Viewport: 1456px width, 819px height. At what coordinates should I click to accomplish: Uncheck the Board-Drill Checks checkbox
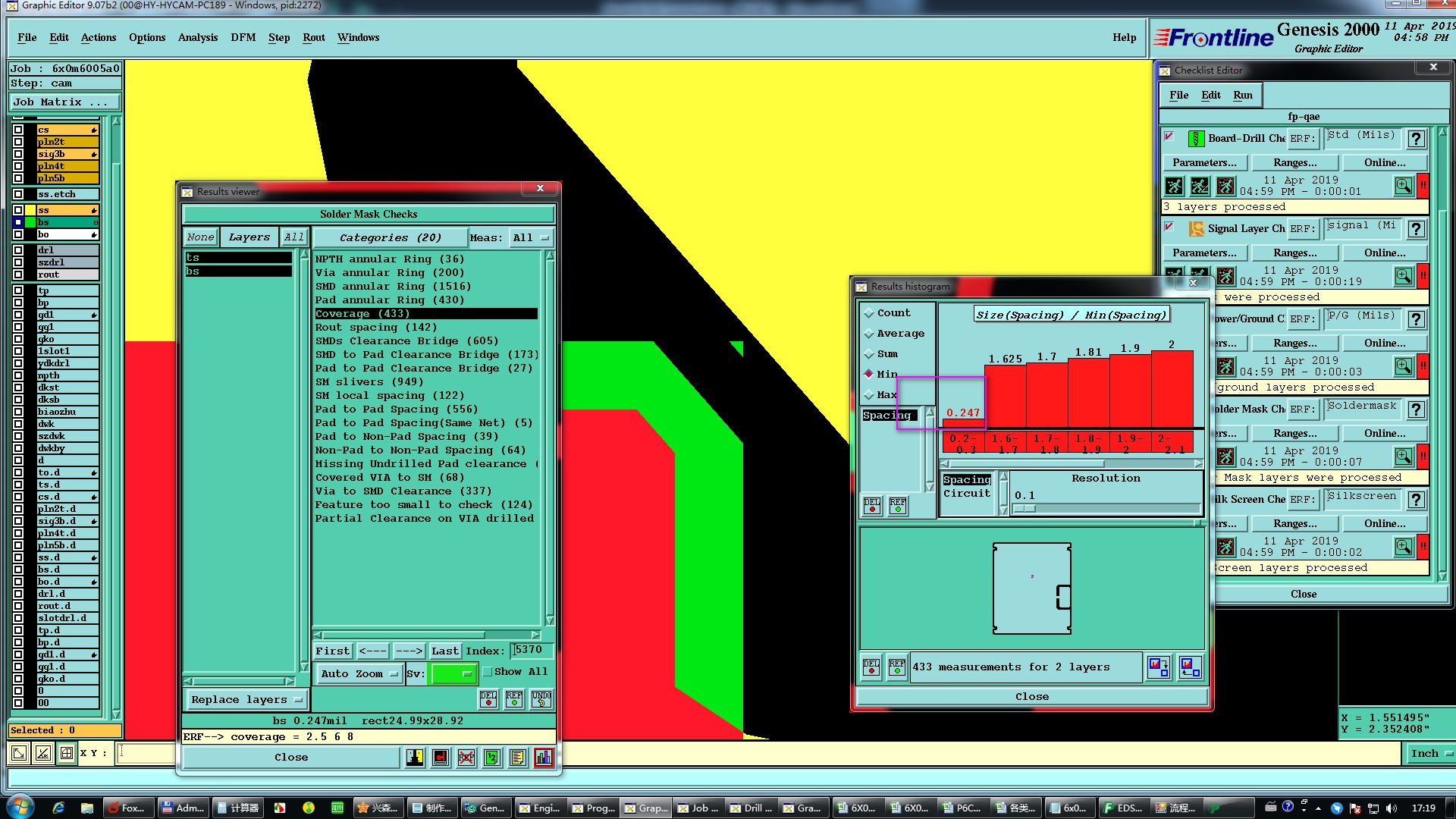pyautogui.click(x=1169, y=137)
